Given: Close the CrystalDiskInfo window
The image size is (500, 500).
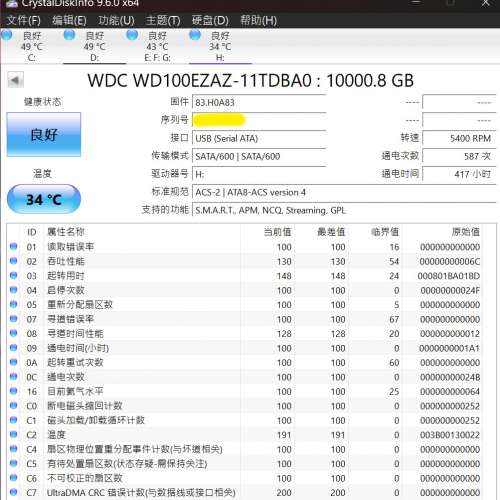Looking at the screenshot, I should [485, 3].
